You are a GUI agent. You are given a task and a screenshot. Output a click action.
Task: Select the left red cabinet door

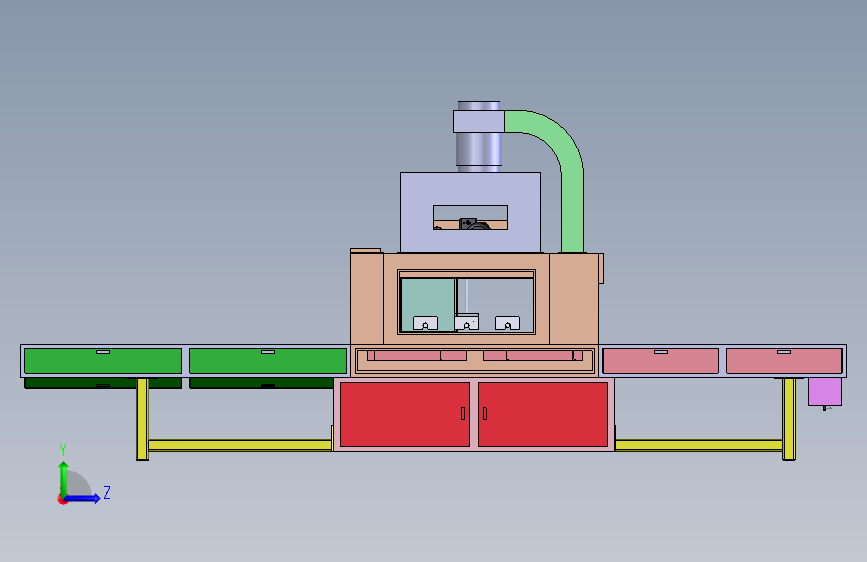[x=405, y=414]
